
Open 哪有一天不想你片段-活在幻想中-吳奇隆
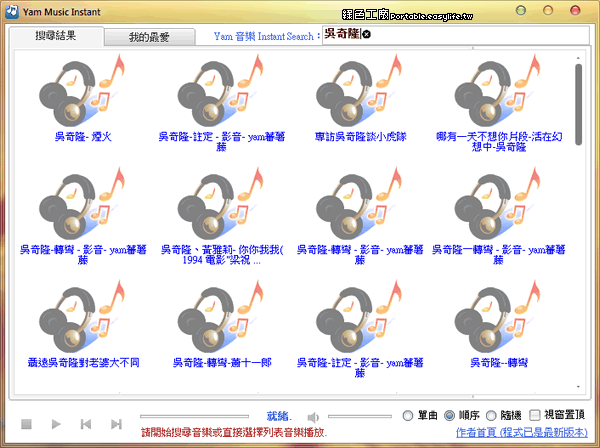point(499,142)
